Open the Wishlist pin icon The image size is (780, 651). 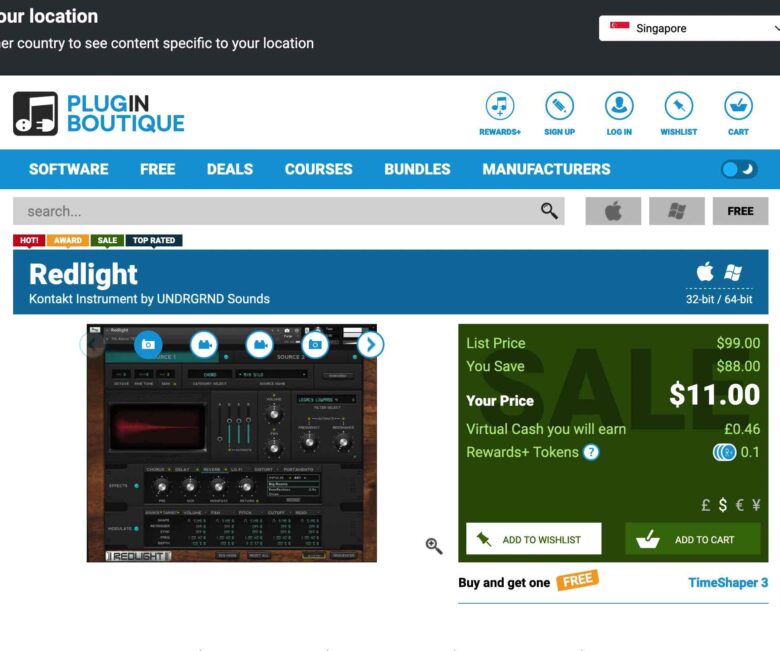coord(679,105)
